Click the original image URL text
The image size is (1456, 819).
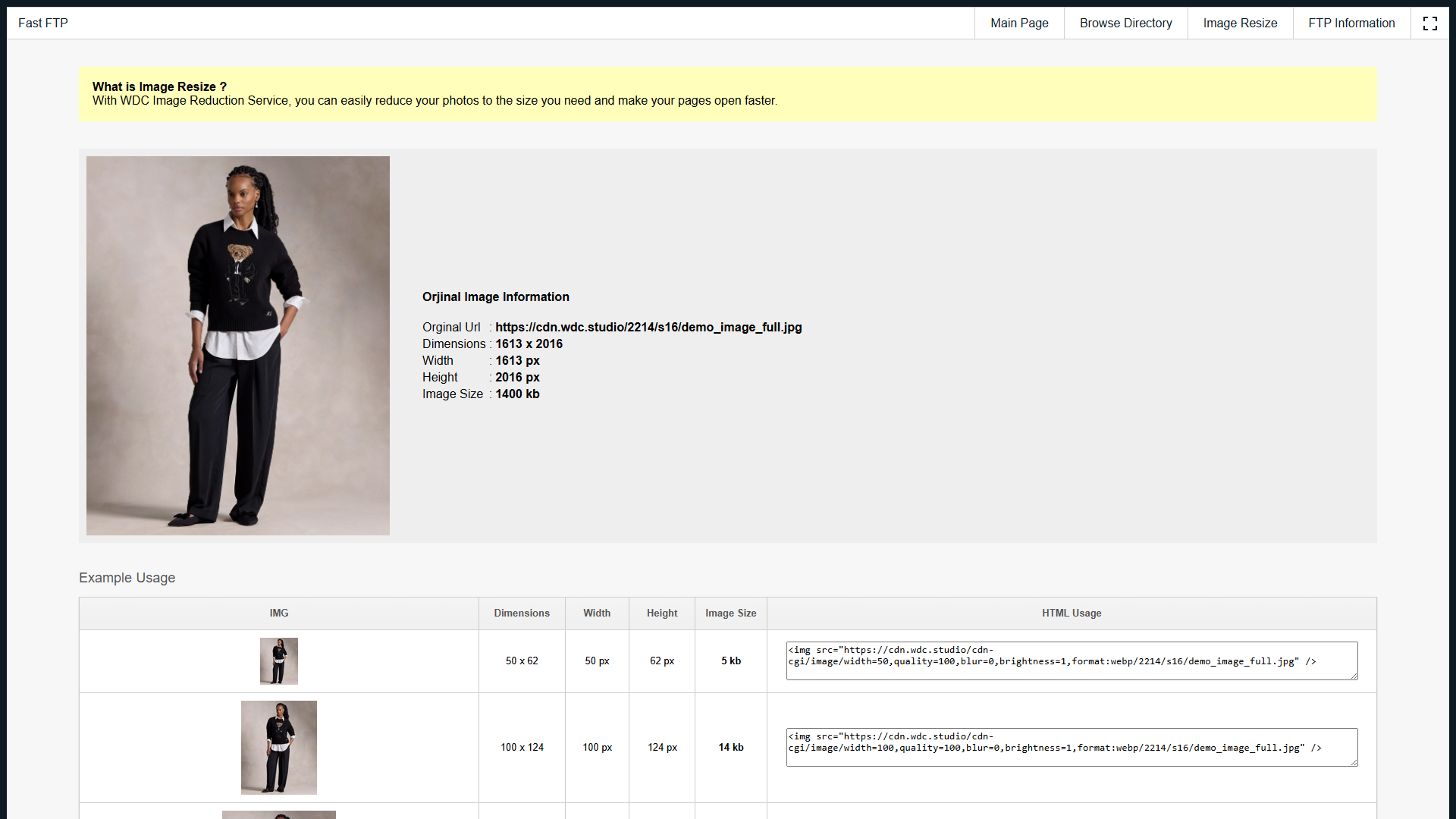(648, 327)
